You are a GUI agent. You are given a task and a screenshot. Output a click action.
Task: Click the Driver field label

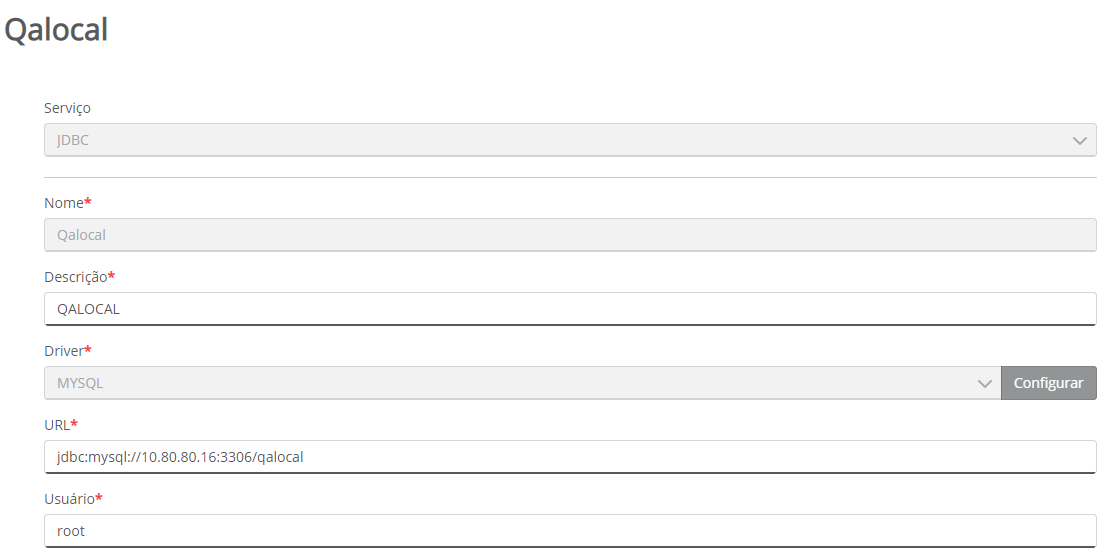pyautogui.click(x=63, y=351)
